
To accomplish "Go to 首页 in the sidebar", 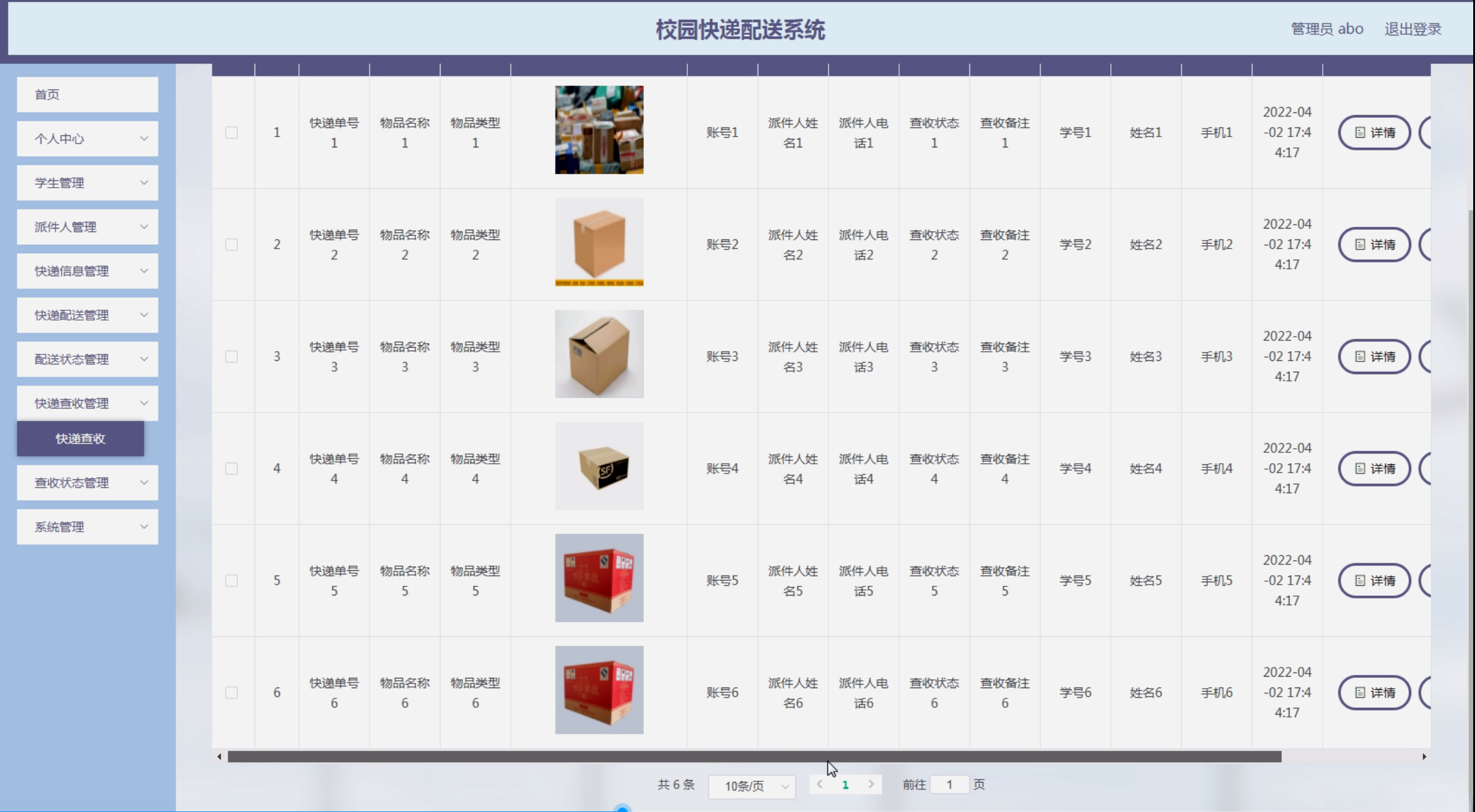I will tap(88, 94).
